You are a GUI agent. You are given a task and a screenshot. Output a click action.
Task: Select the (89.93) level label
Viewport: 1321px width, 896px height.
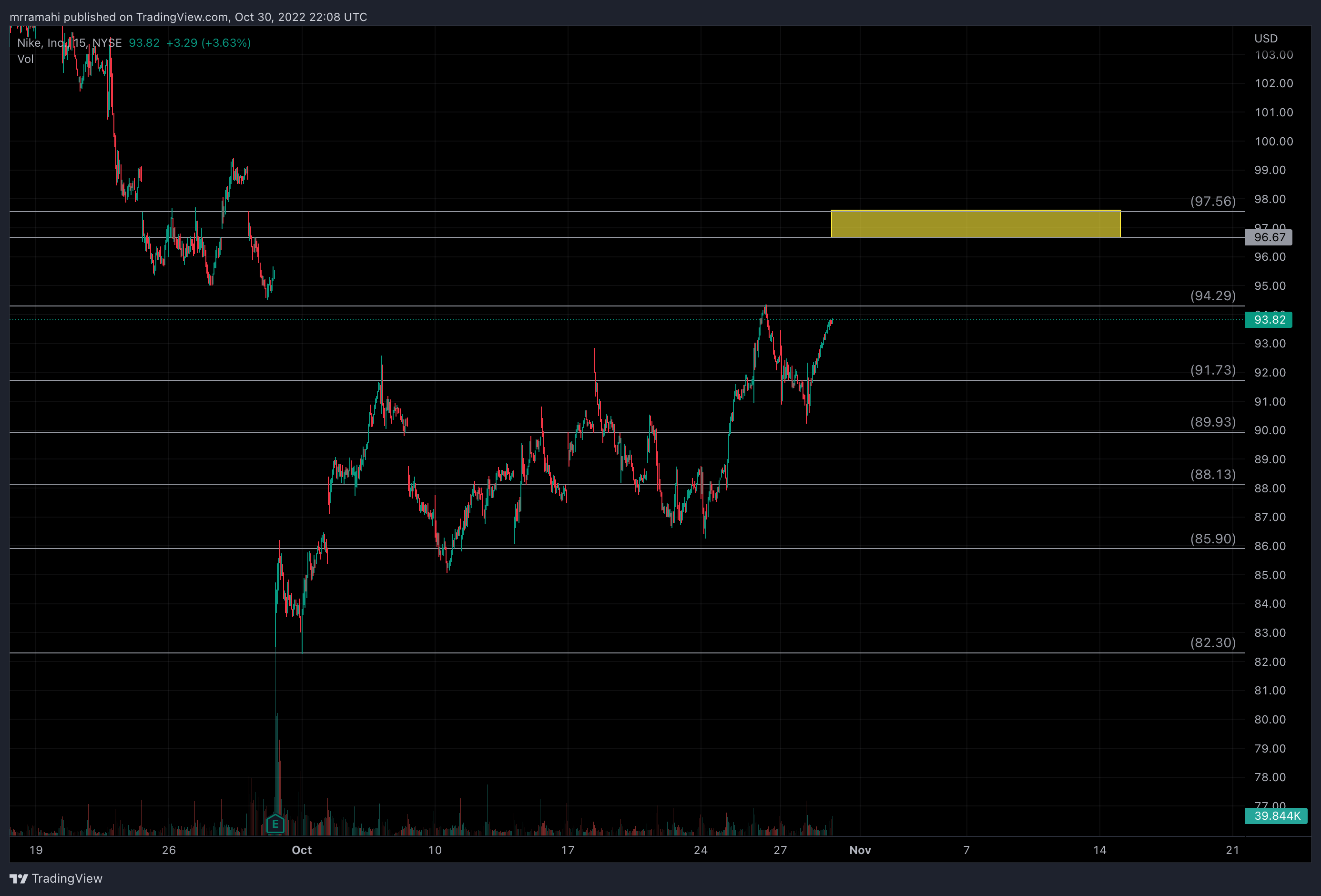[x=1213, y=422]
